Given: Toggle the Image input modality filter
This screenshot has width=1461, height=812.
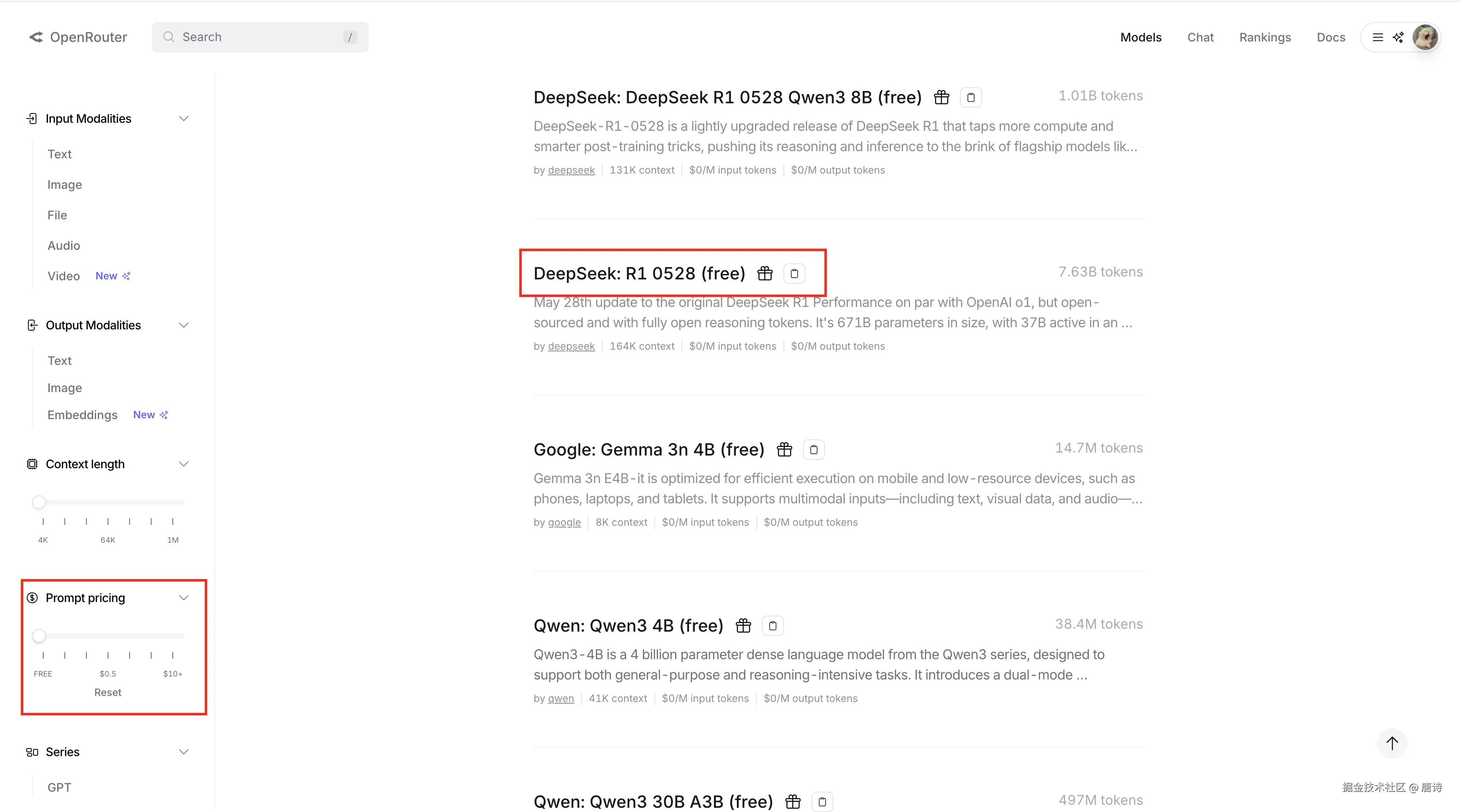Looking at the screenshot, I should click(65, 185).
